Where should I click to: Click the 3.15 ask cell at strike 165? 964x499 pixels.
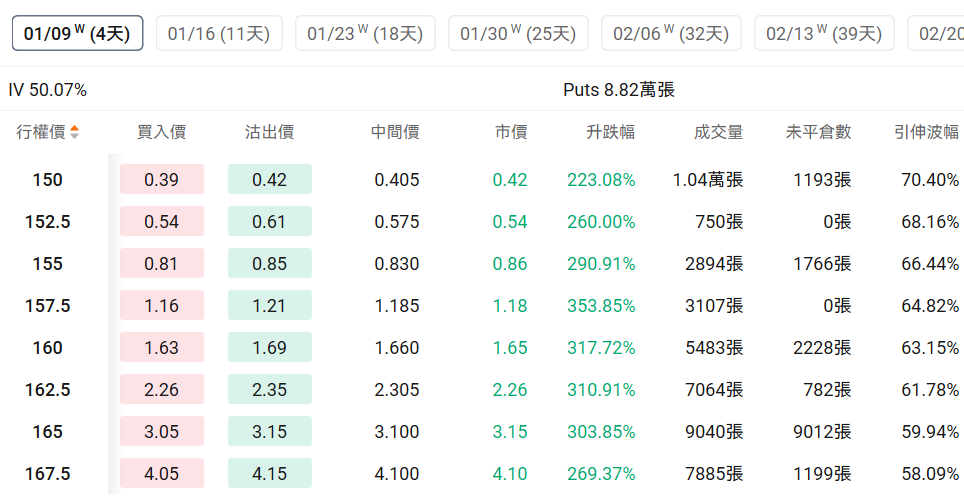tap(269, 432)
